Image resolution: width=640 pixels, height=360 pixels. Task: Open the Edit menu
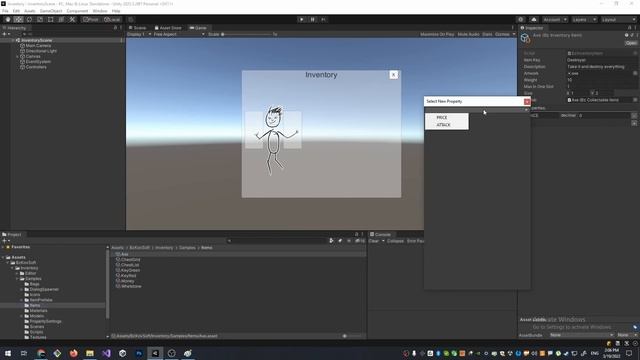click(16, 11)
